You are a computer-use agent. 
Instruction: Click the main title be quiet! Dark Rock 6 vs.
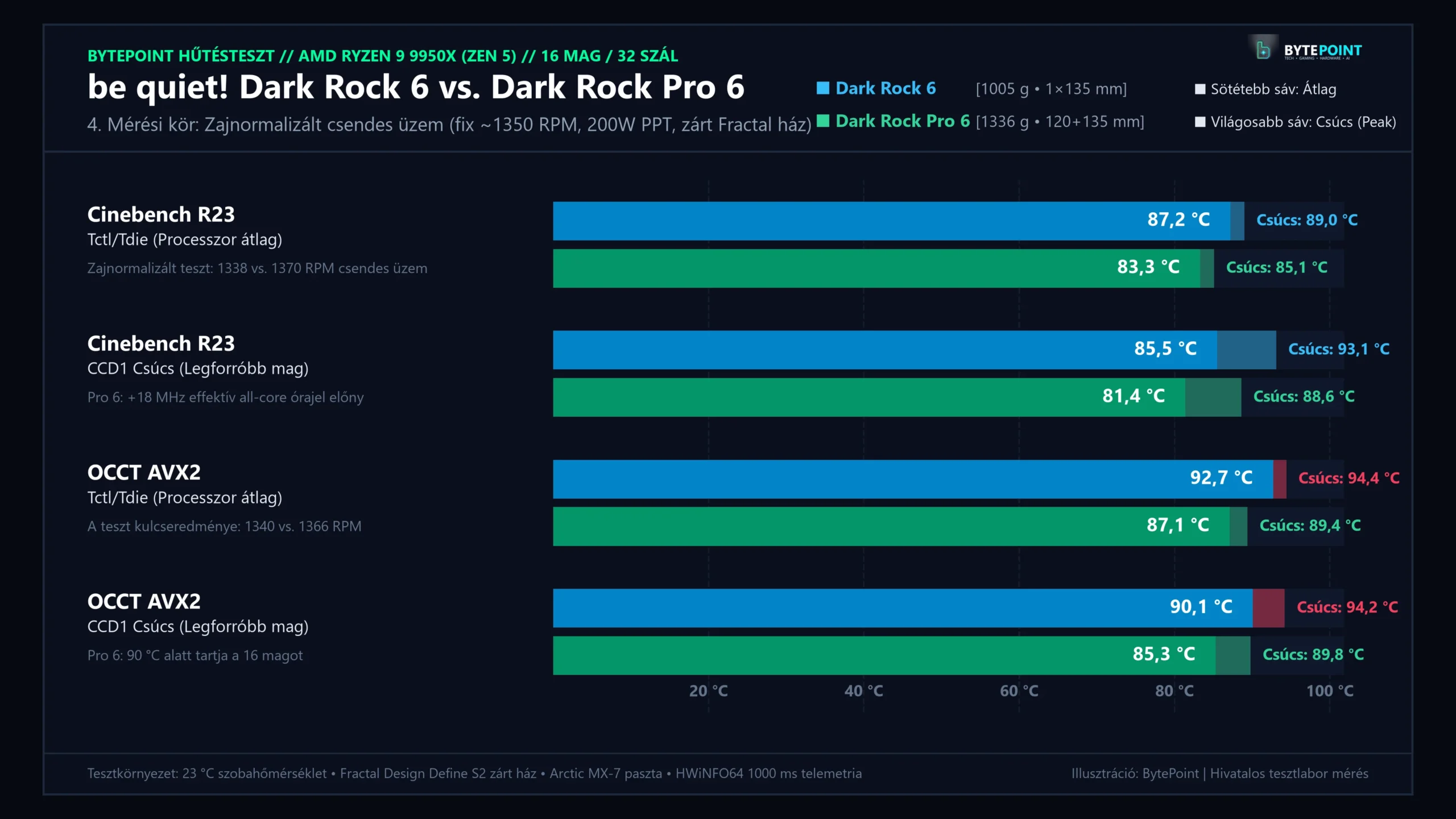415,88
